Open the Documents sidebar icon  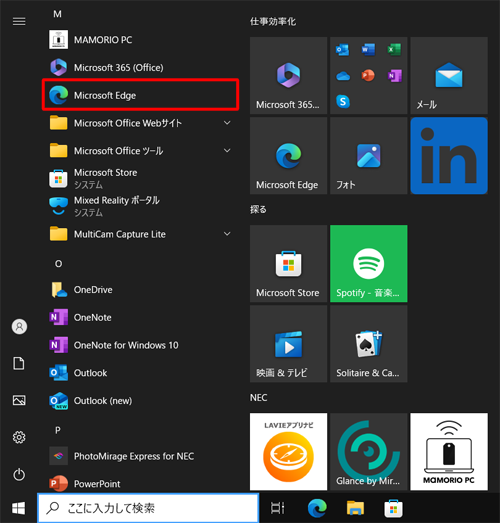coord(19,363)
